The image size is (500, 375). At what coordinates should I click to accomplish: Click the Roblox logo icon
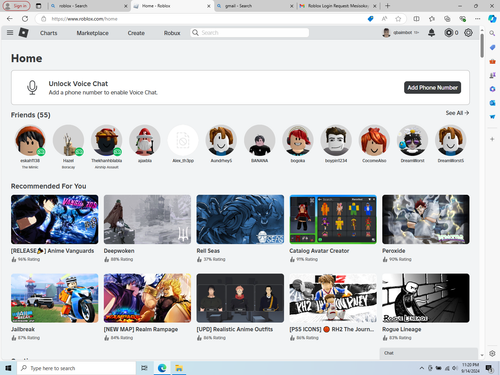click(x=23, y=33)
